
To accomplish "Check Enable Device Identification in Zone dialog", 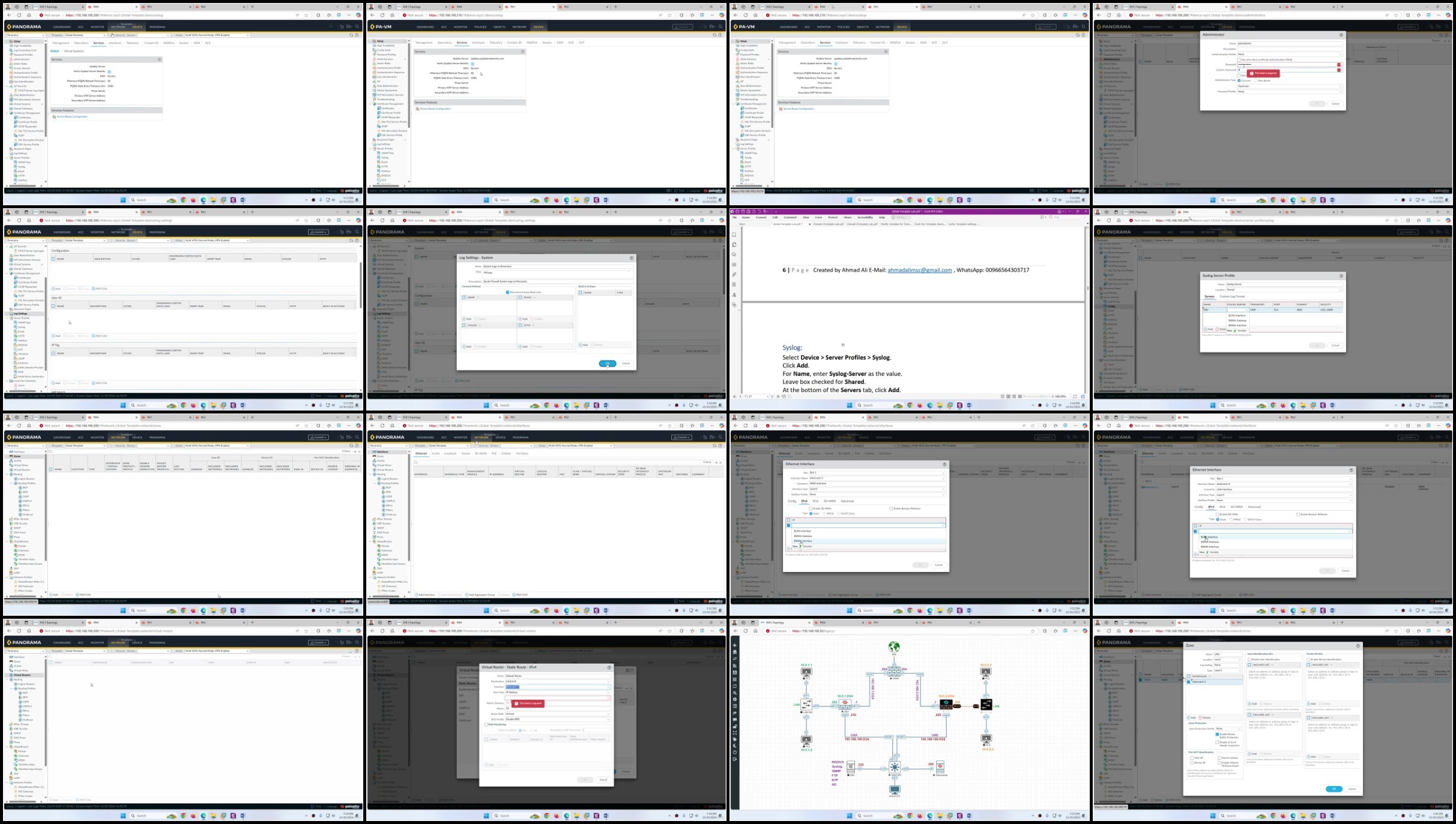I will coord(1308,660).
